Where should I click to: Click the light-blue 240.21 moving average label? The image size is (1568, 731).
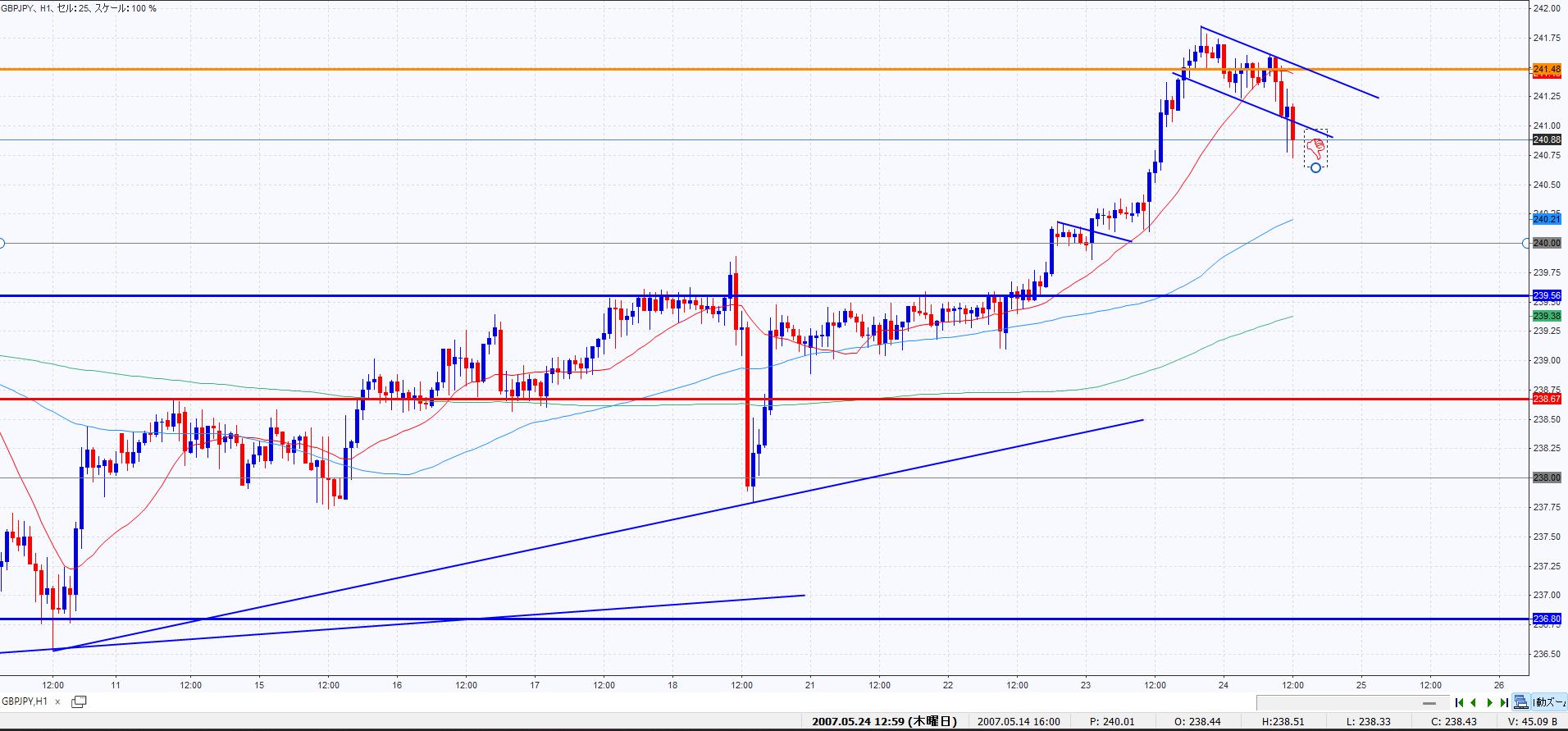[x=1547, y=218]
